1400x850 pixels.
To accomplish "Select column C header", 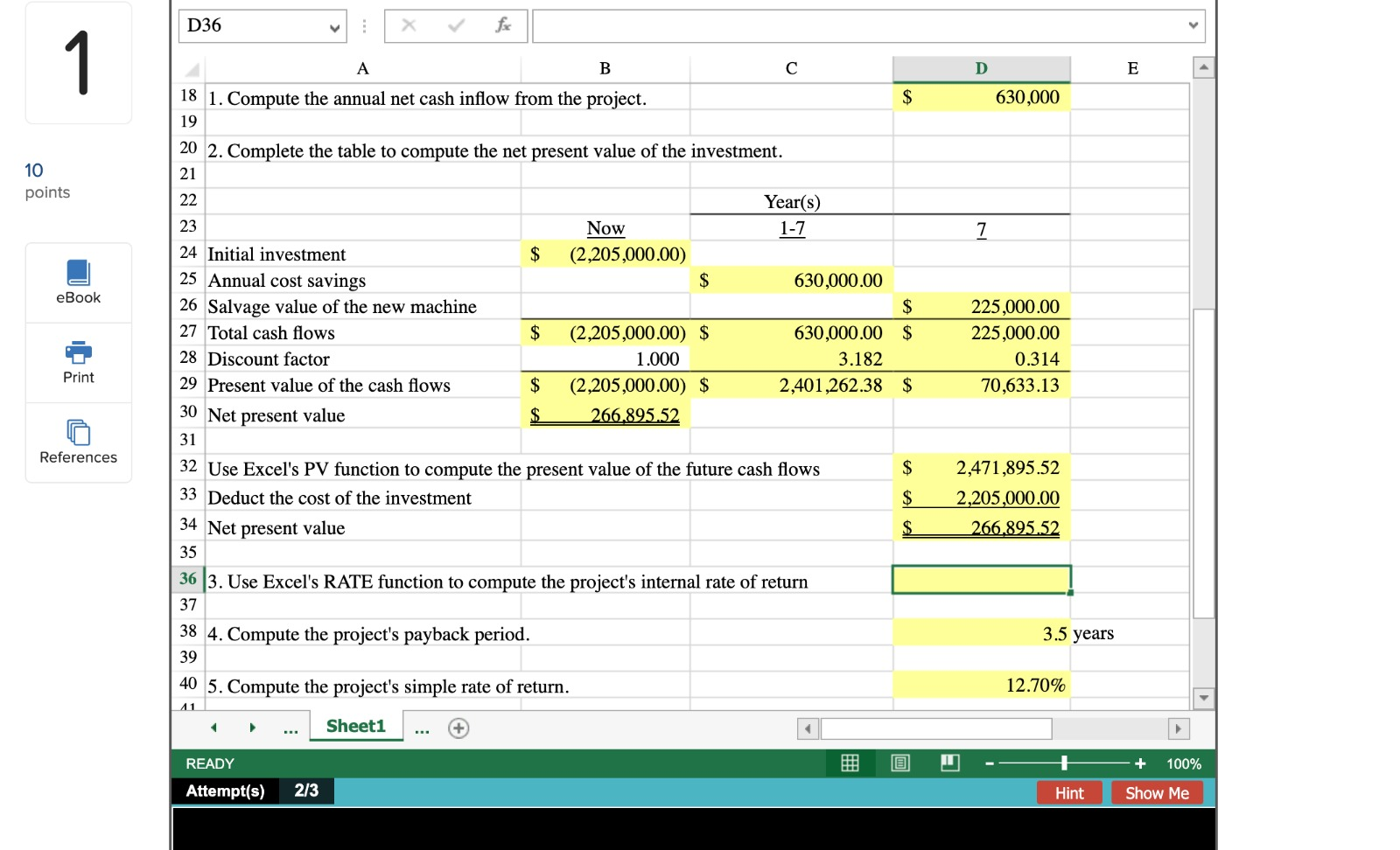I will (791, 69).
